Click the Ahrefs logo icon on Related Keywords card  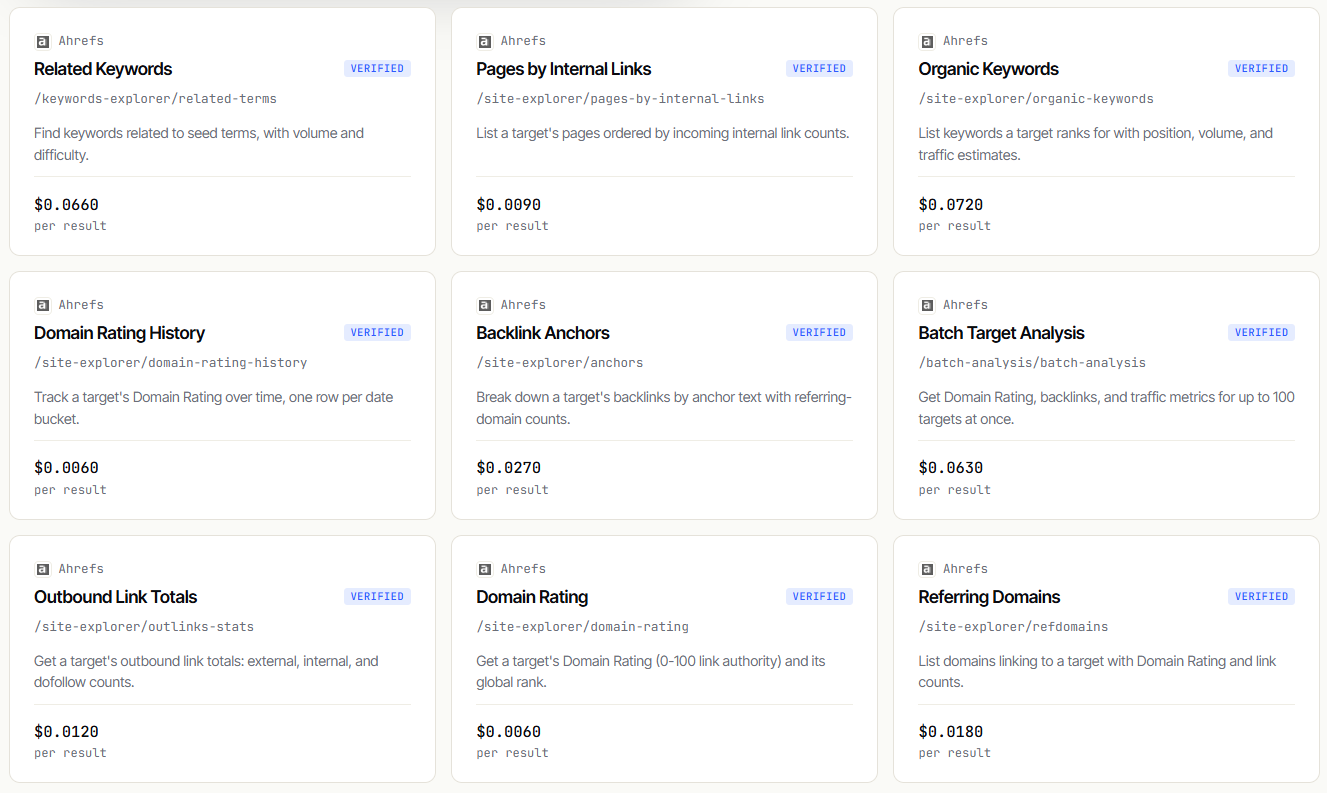coord(42,41)
